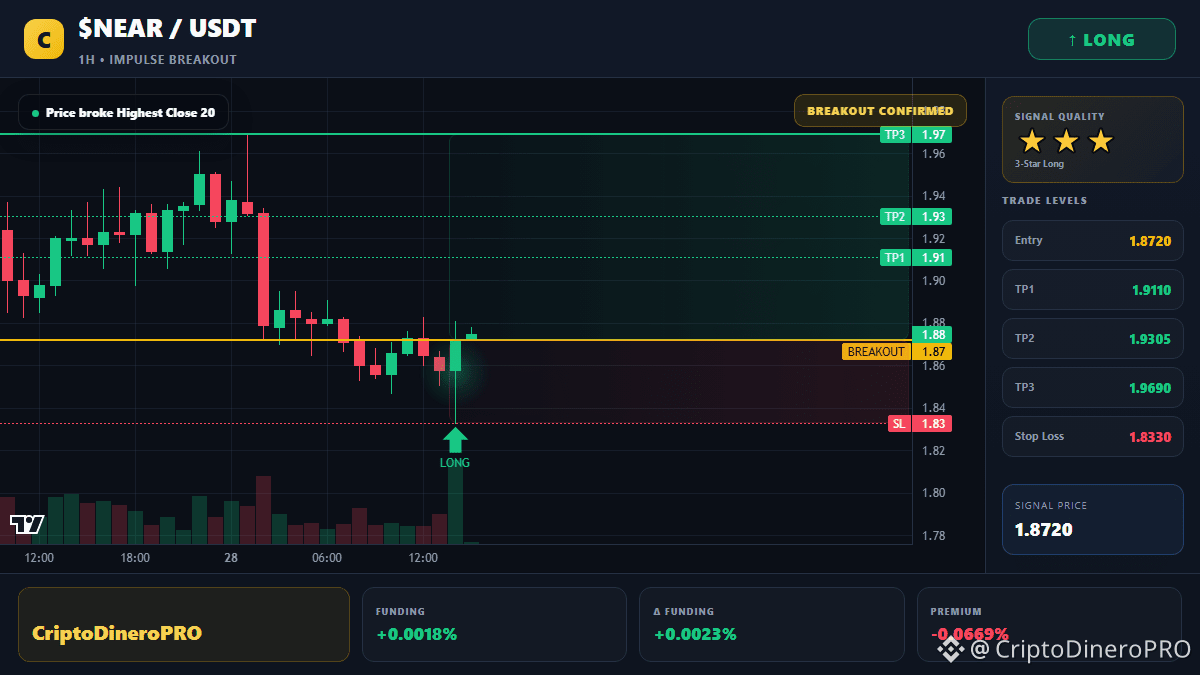Viewport: 1200px width, 675px height.
Task: Open the Signal Quality 3-Star Long card
Action: 1093,140
